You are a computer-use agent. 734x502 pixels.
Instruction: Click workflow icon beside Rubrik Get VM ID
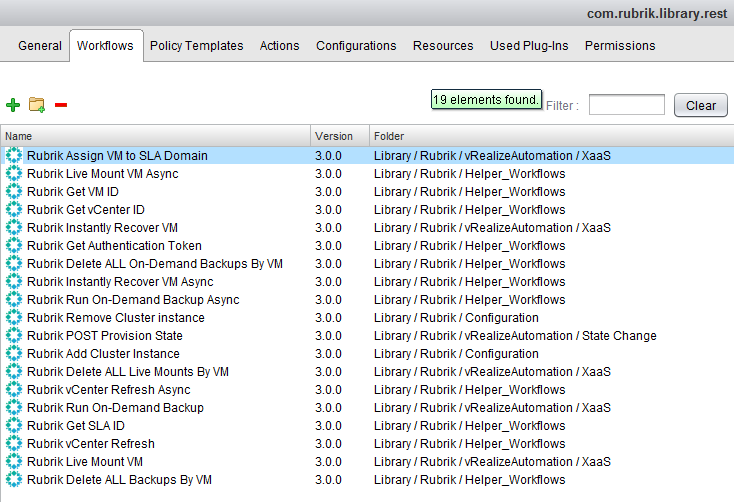(14, 192)
